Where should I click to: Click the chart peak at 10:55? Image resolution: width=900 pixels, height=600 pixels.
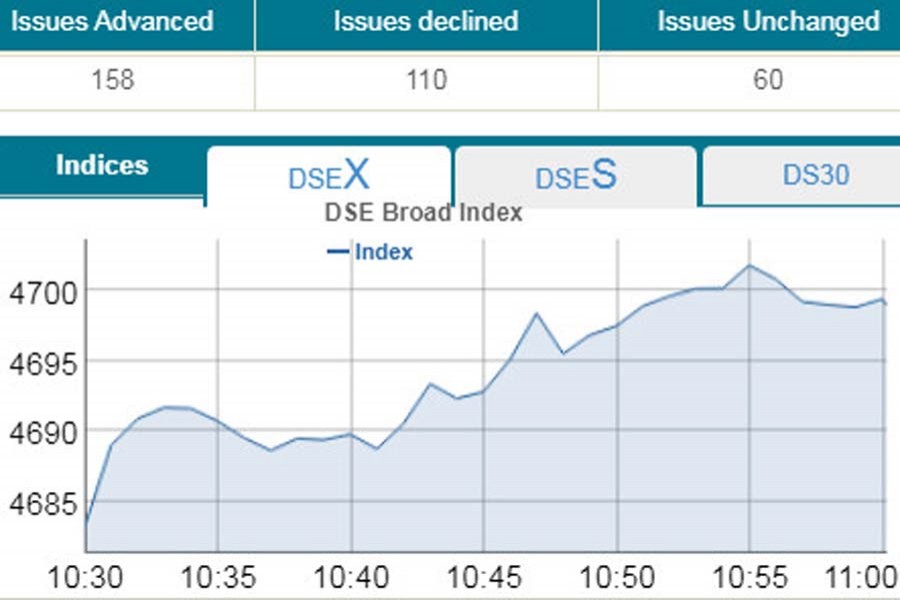click(749, 266)
